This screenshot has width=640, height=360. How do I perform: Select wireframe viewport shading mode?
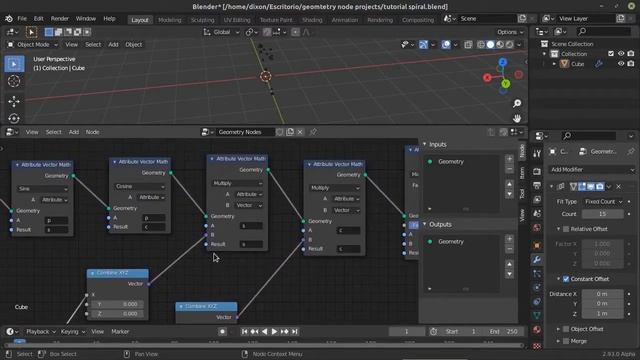481,44
